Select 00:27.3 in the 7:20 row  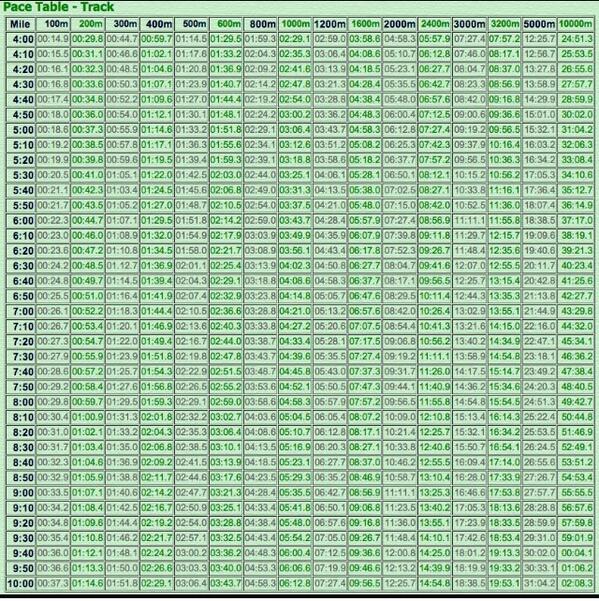[53, 342]
